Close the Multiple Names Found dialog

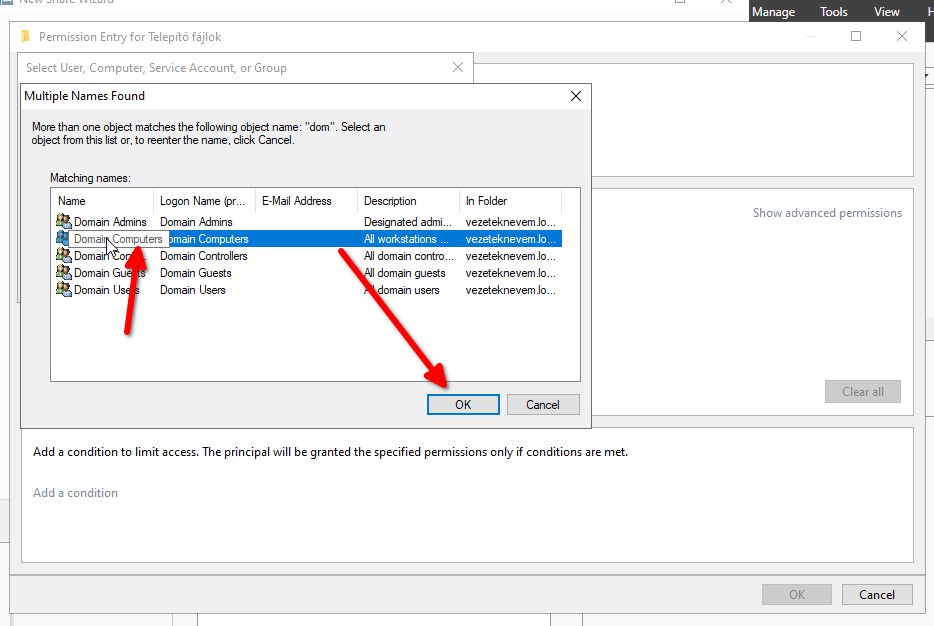[x=575, y=96]
